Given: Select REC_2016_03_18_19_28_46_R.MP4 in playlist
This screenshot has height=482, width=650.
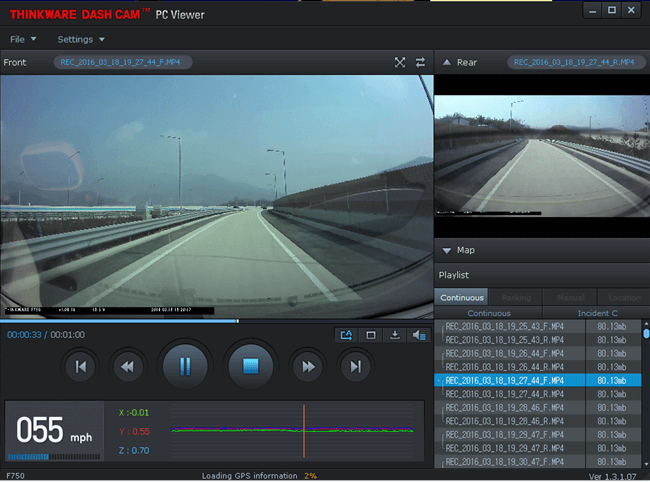Looking at the screenshot, I should 537,421.
